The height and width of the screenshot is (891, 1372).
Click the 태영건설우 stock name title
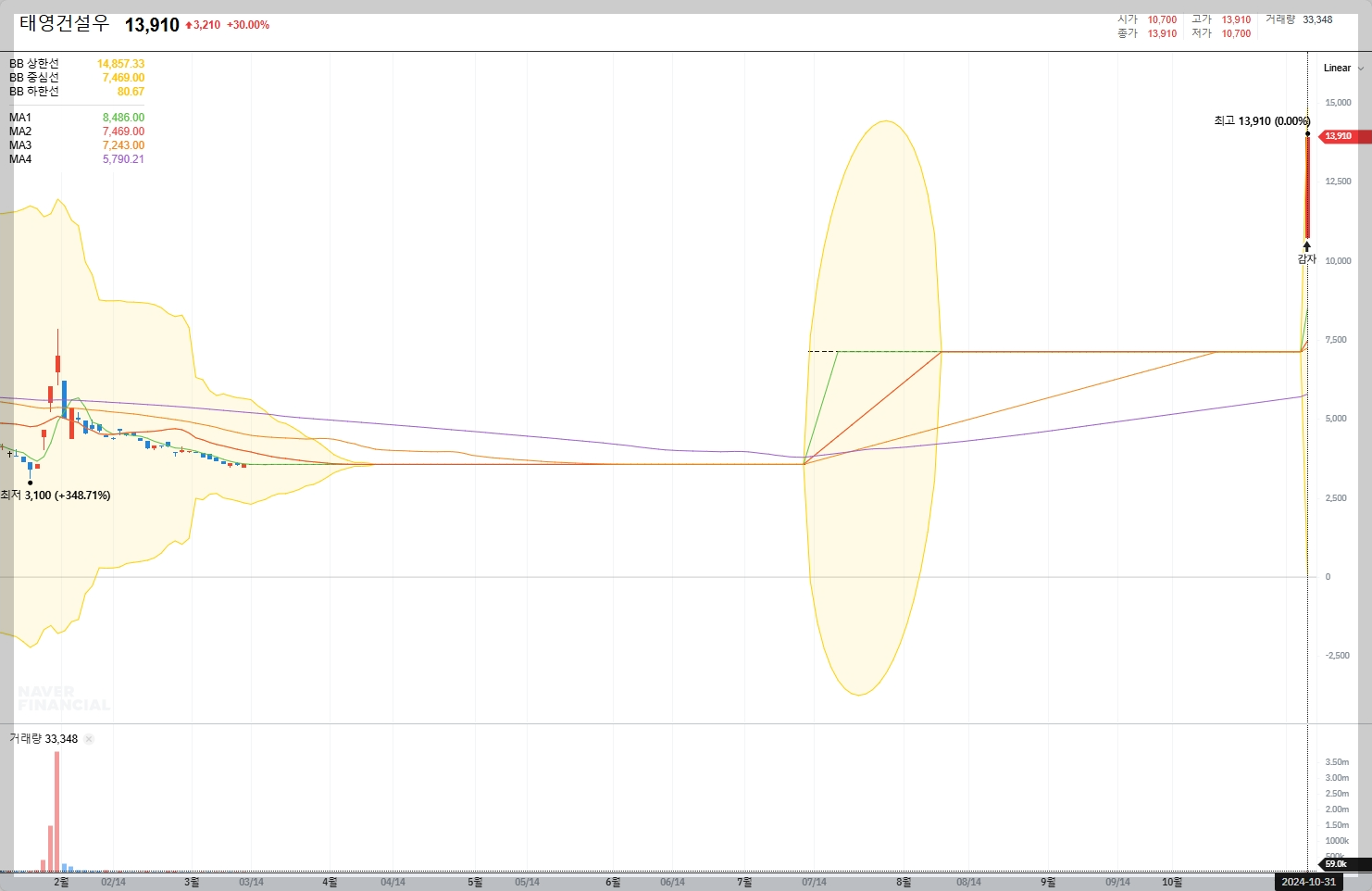64,23
